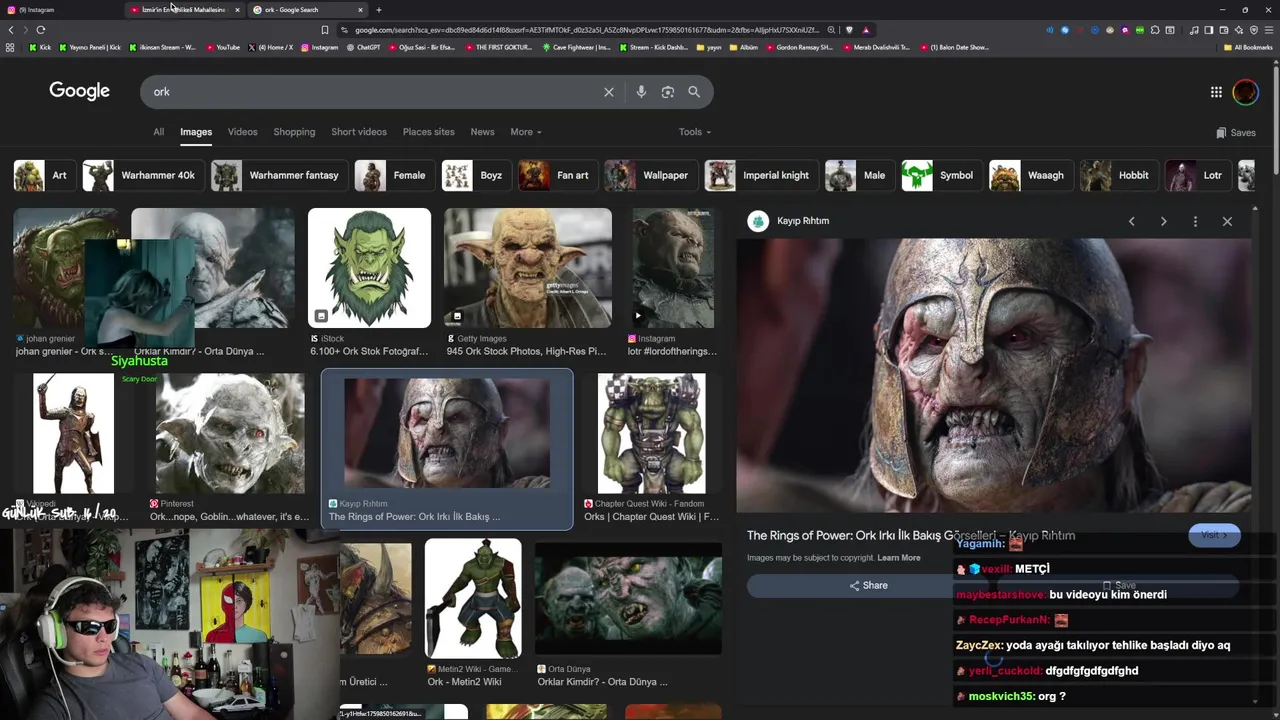Filter images by Imperial knight chip
The image size is (1280, 720).
760,175
